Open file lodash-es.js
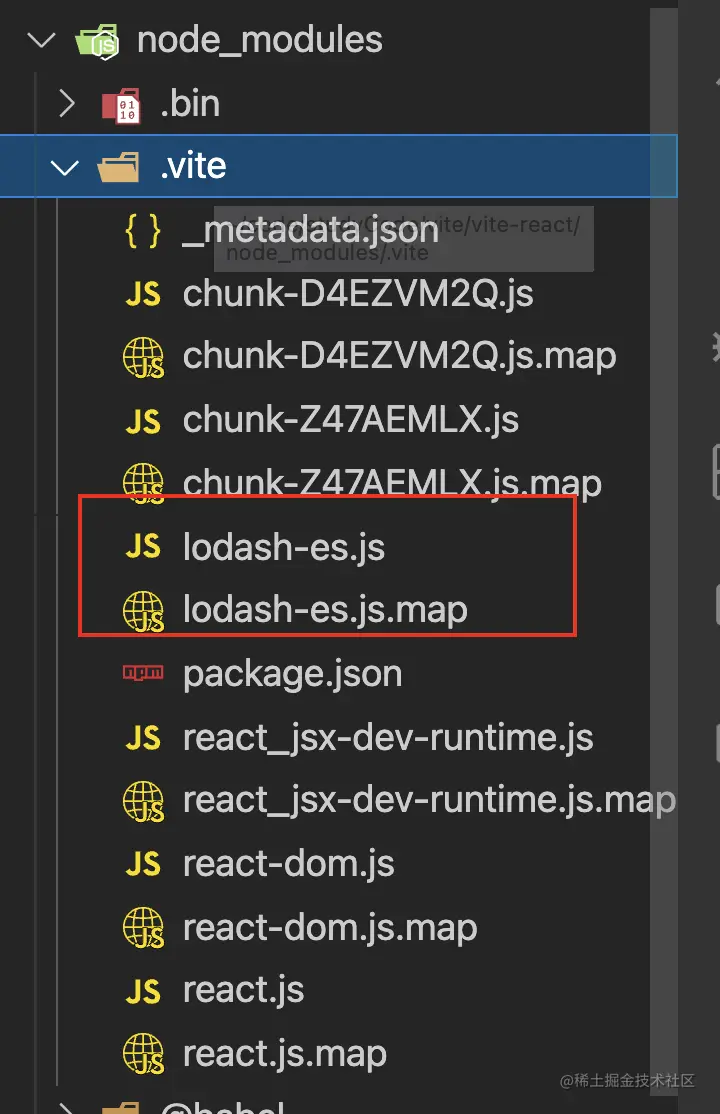Viewport: 720px width, 1114px height. click(284, 547)
